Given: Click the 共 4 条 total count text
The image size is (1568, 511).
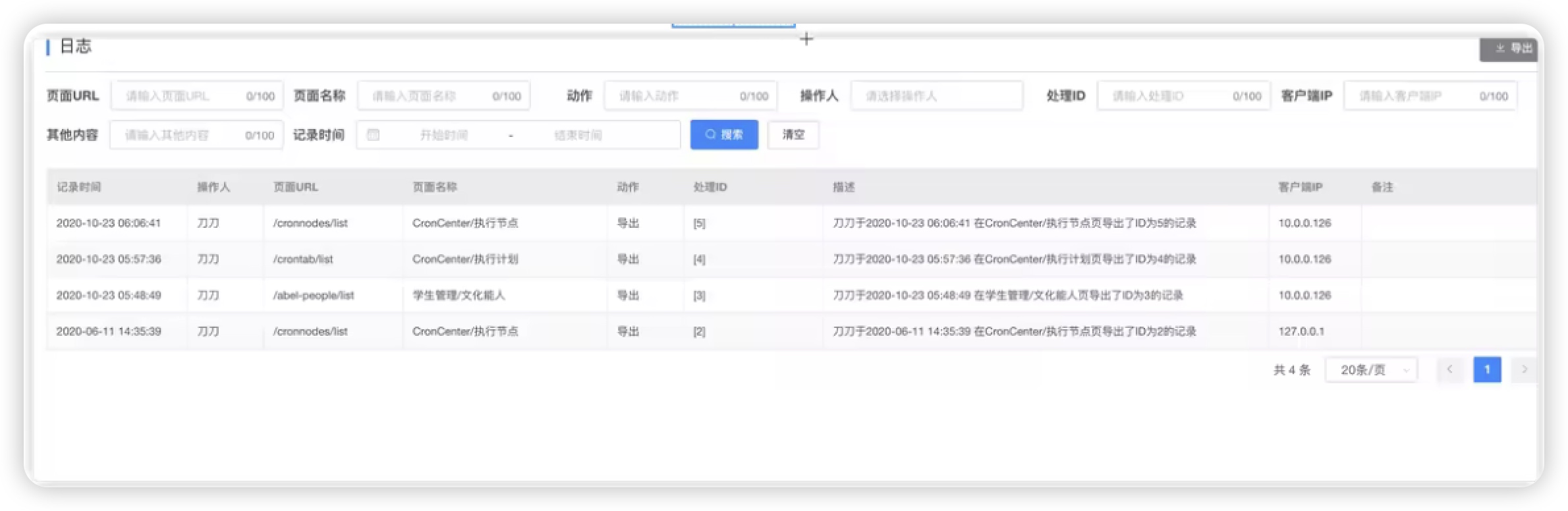Looking at the screenshot, I should click(1292, 370).
